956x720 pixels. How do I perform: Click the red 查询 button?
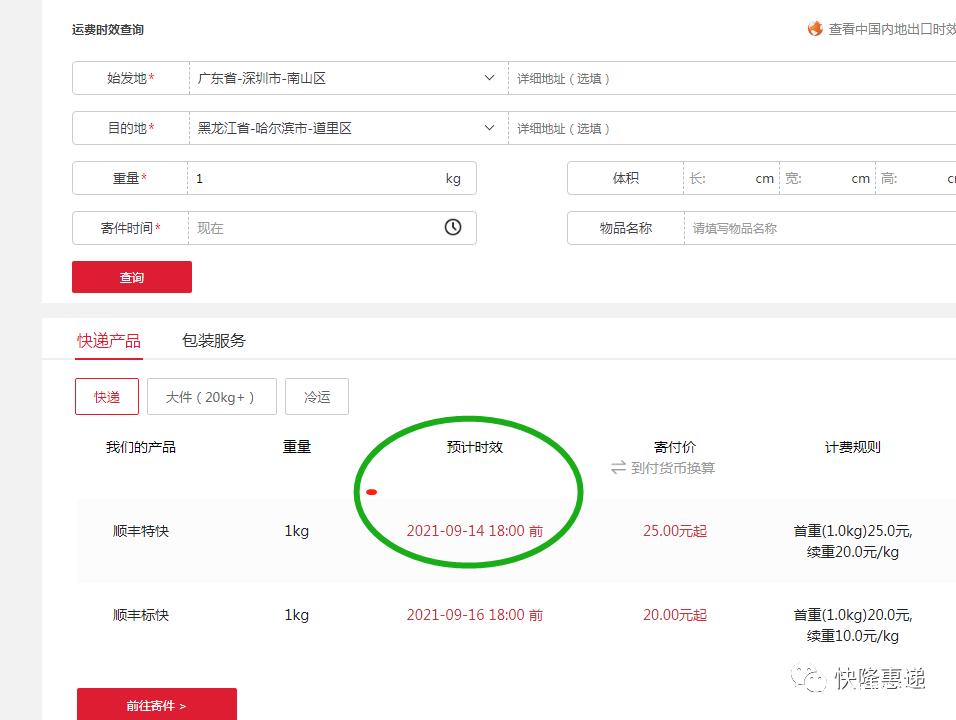[132, 277]
